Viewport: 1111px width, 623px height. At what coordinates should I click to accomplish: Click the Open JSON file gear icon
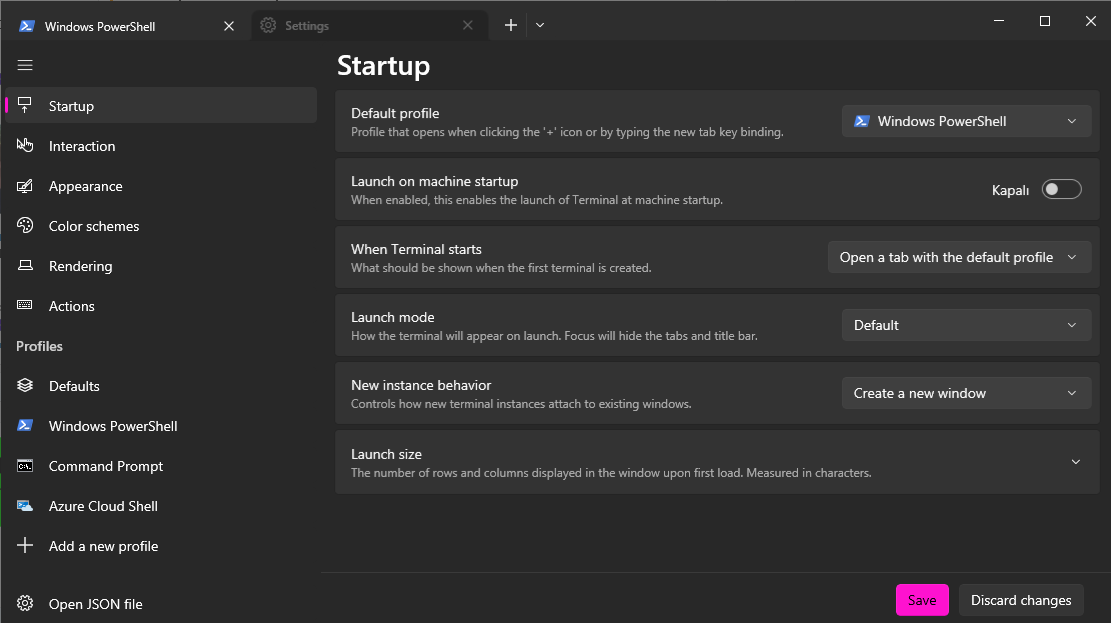26,604
